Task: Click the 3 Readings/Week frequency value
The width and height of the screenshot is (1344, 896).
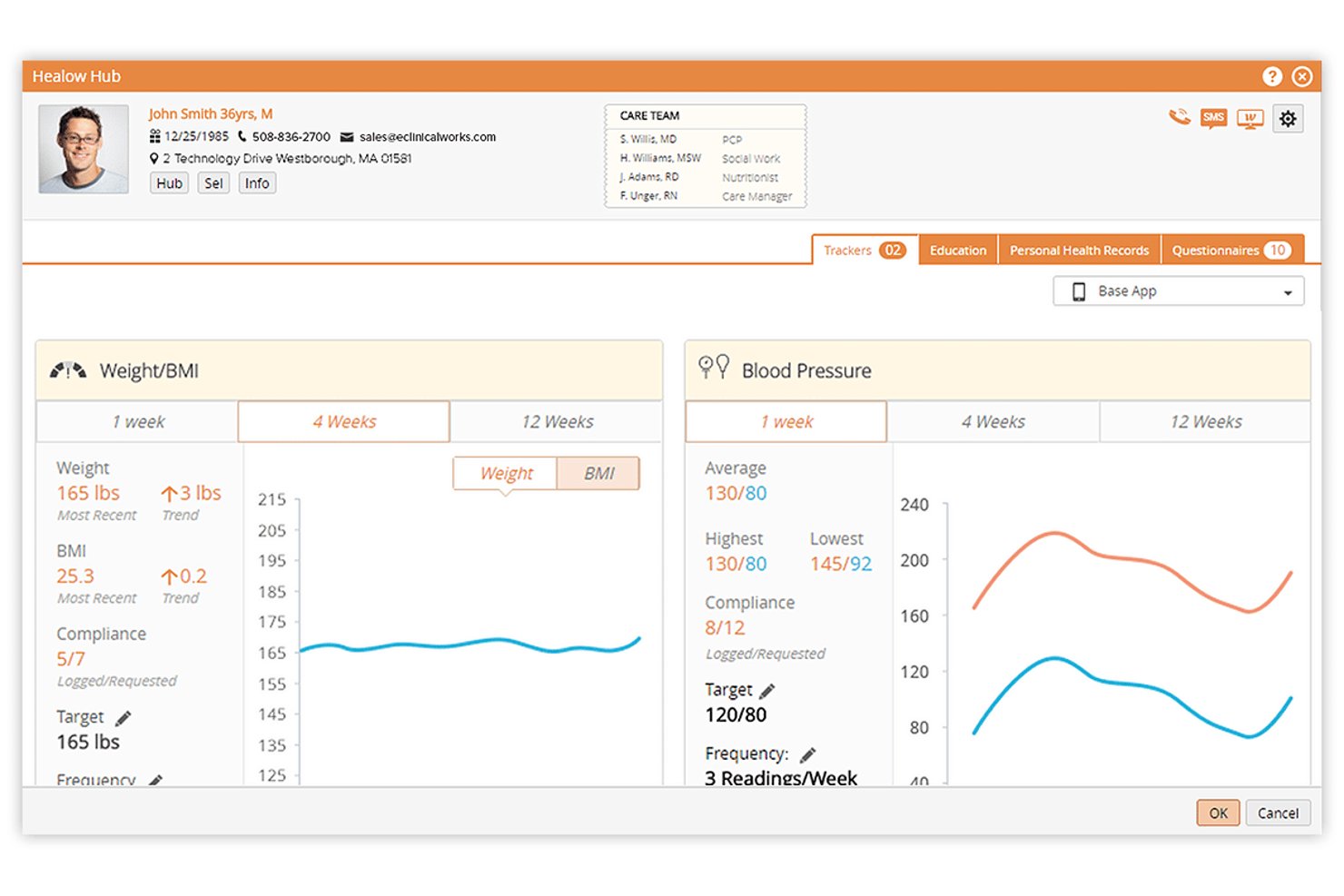Action: pyautogui.click(x=781, y=778)
